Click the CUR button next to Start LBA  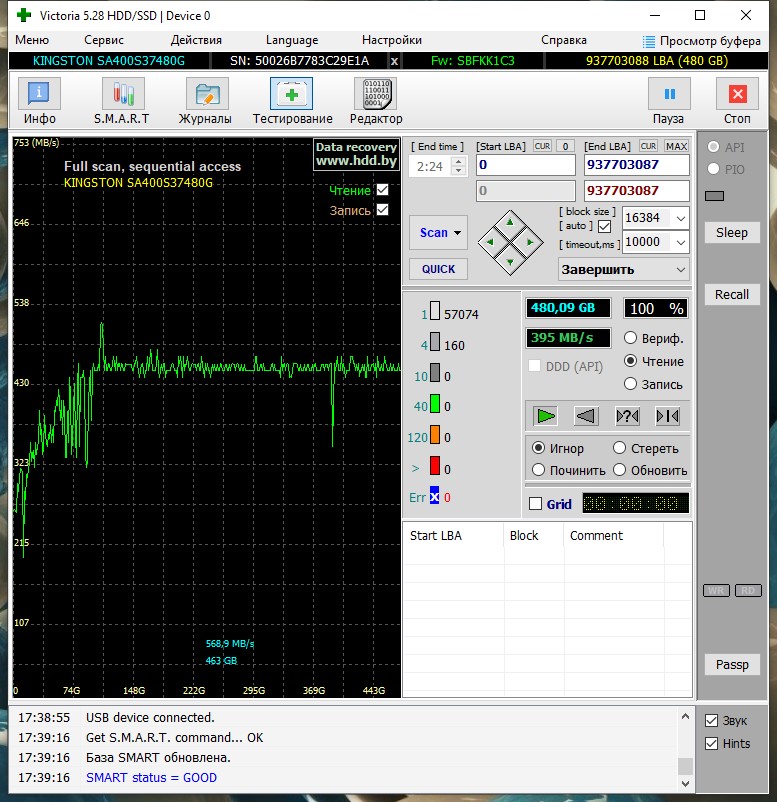pos(542,146)
